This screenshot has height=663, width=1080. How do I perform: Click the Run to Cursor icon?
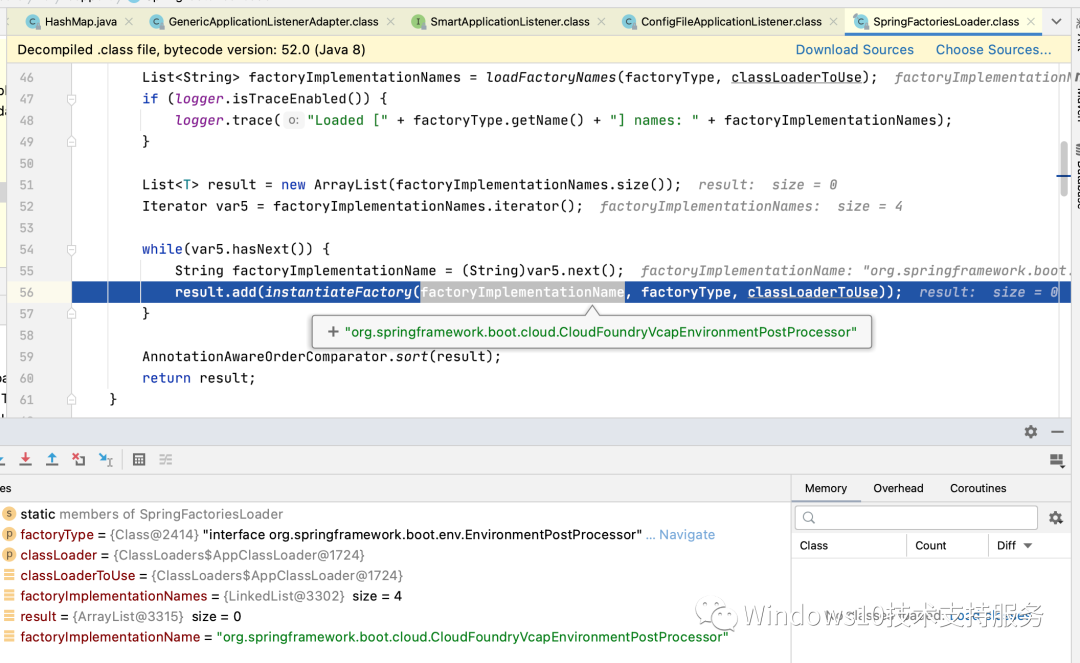coord(105,459)
